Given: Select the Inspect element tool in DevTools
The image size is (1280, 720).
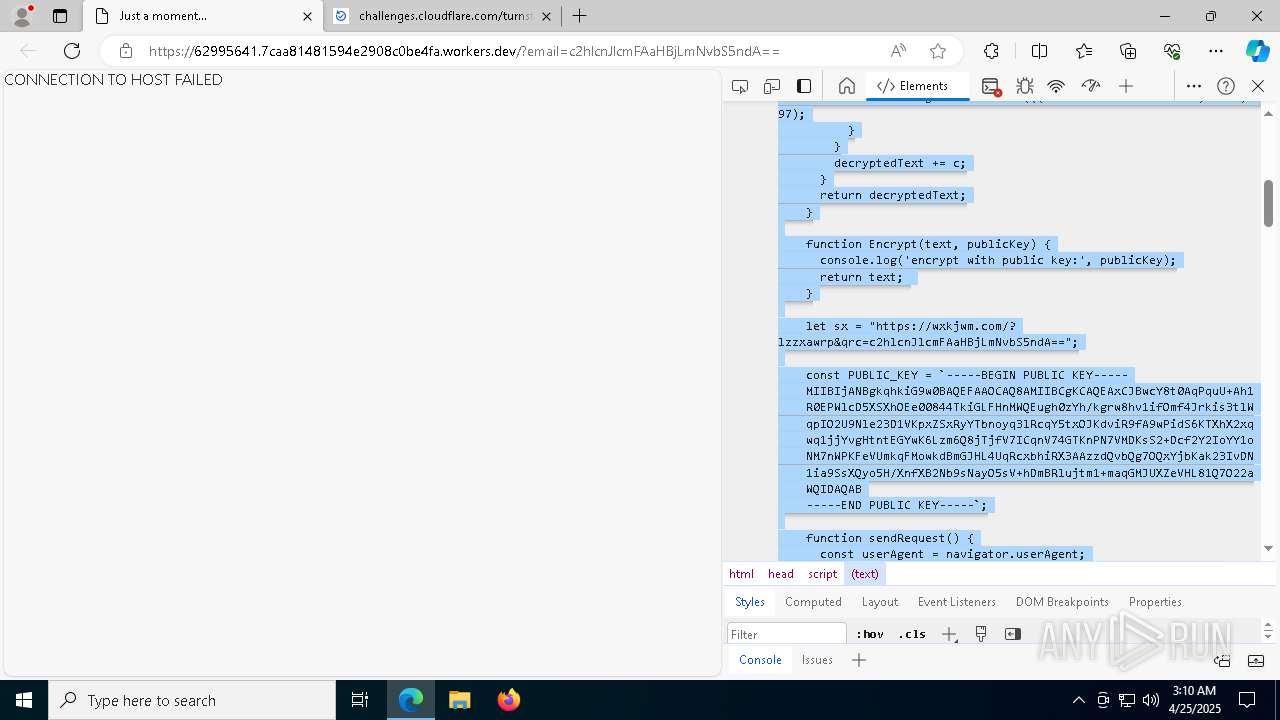Looking at the screenshot, I should pos(740,86).
